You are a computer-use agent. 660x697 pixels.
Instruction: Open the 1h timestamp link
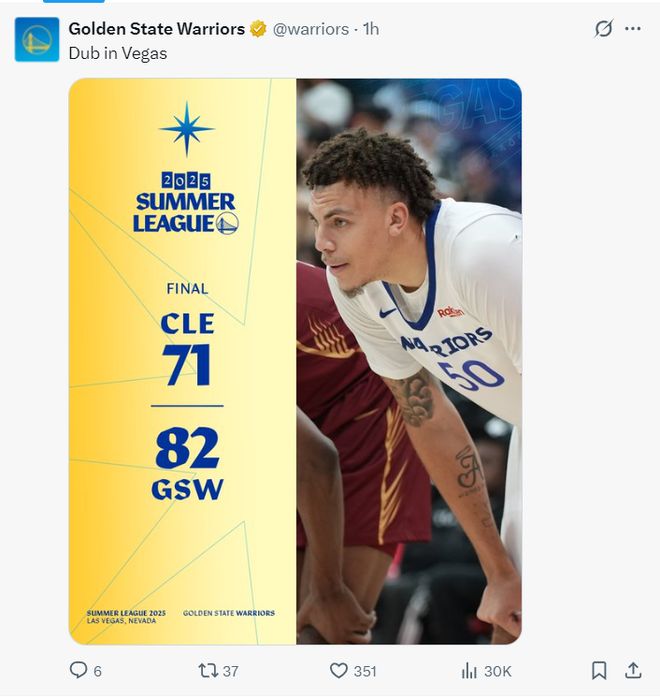[371, 29]
